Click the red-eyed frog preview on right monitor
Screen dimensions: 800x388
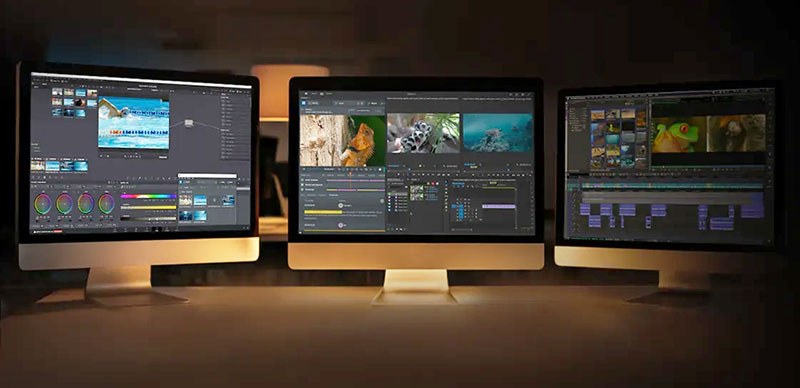tap(679, 134)
